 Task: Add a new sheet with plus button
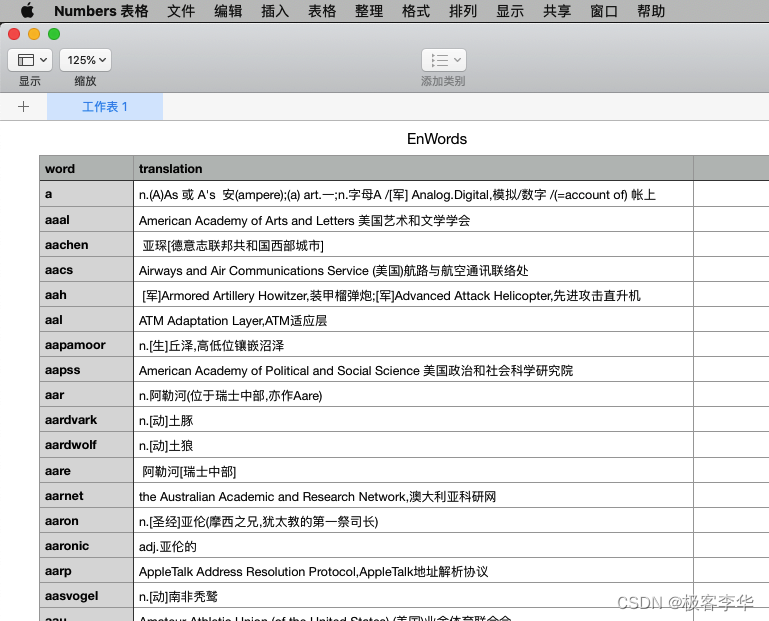(24, 106)
